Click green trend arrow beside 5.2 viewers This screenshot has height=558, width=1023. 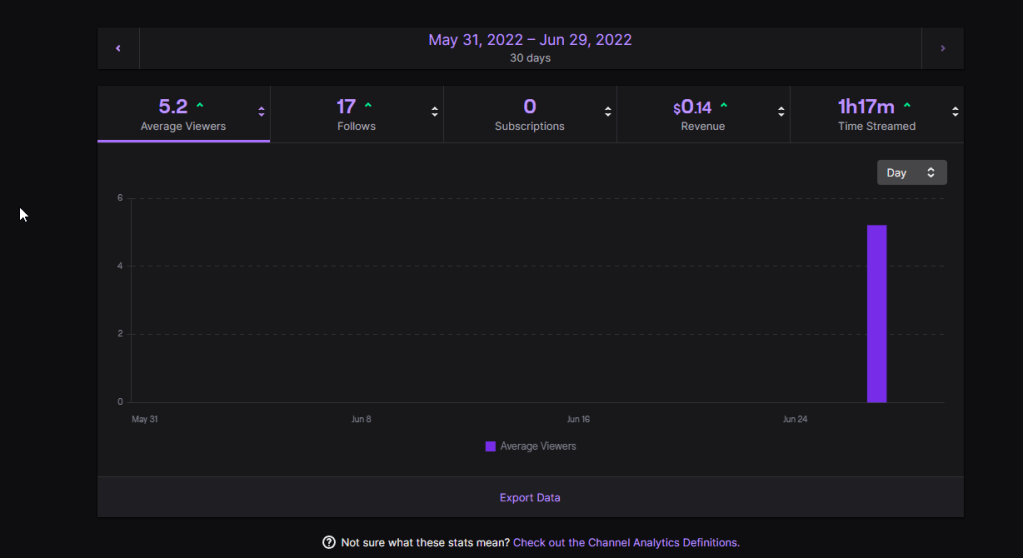[x=200, y=105]
